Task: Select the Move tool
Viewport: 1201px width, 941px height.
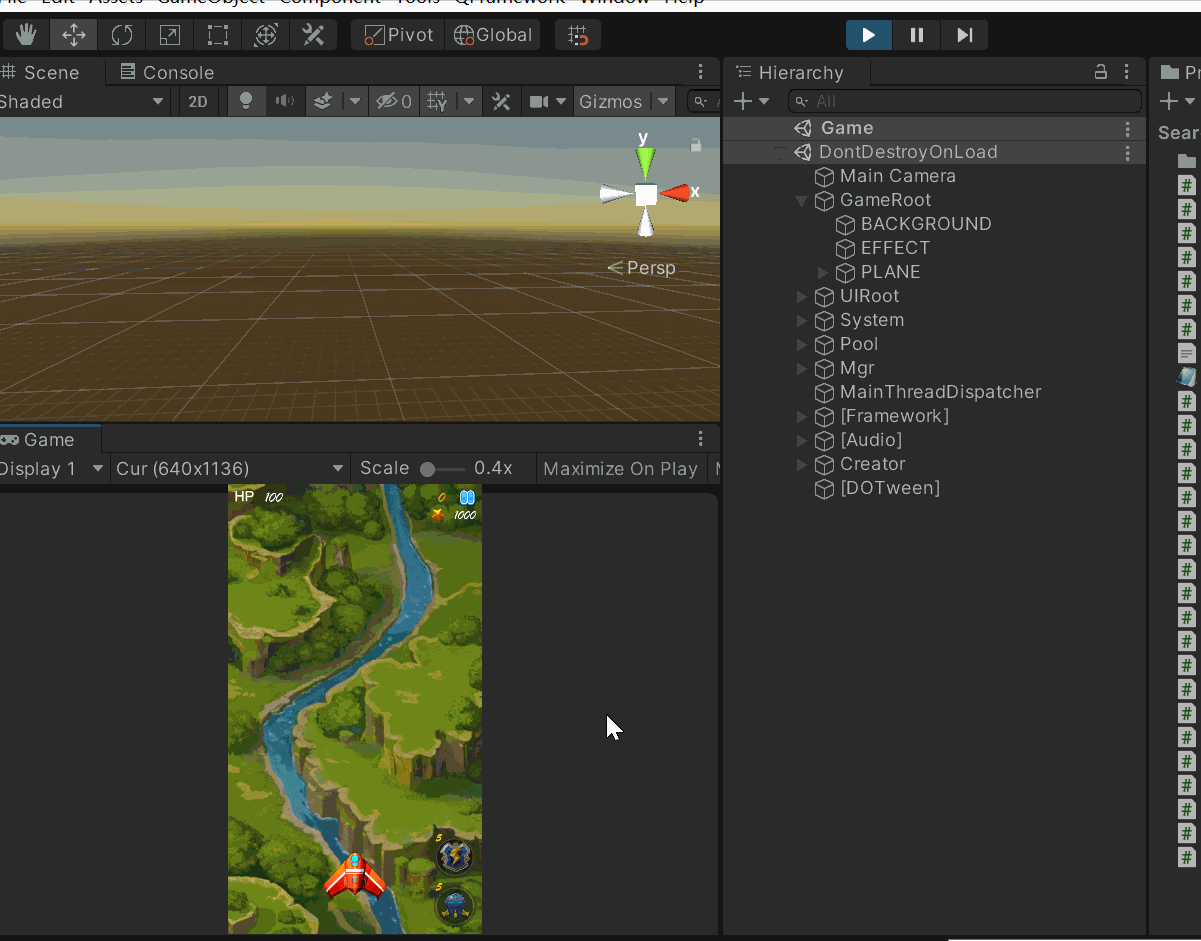Action: pos(74,35)
